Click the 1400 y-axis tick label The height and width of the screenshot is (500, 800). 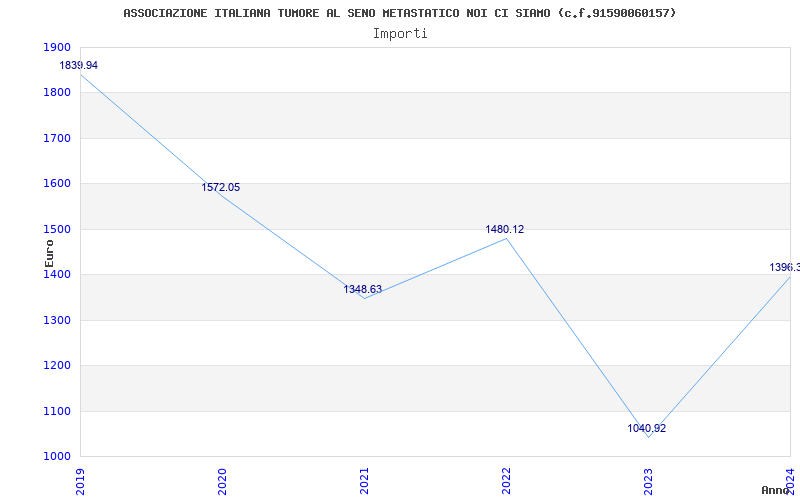[x=57, y=274]
